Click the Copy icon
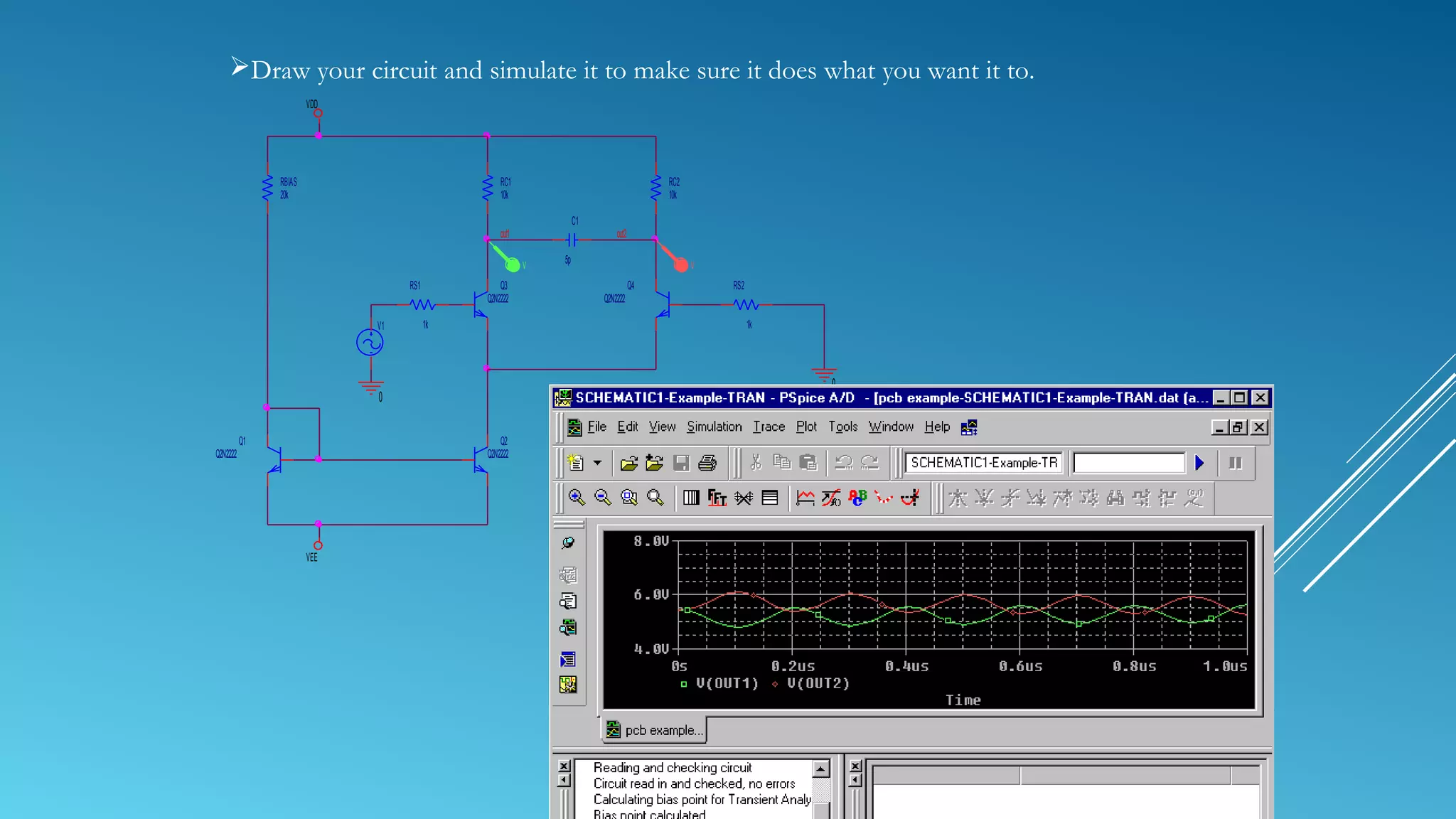This screenshot has height=819, width=1456. pyautogui.click(x=782, y=463)
